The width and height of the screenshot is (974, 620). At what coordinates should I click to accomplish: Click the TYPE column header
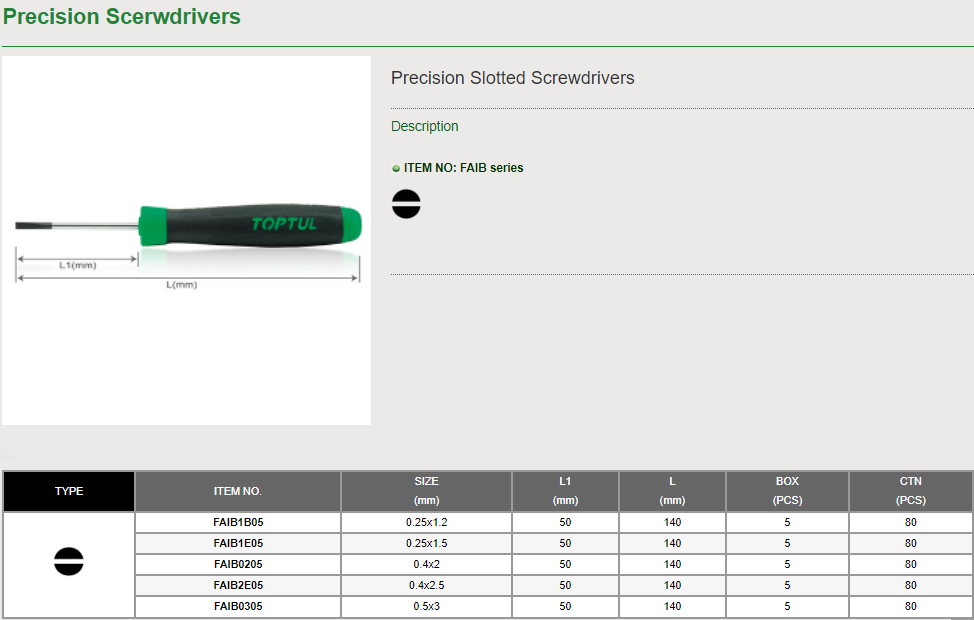(x=69, y=491)
